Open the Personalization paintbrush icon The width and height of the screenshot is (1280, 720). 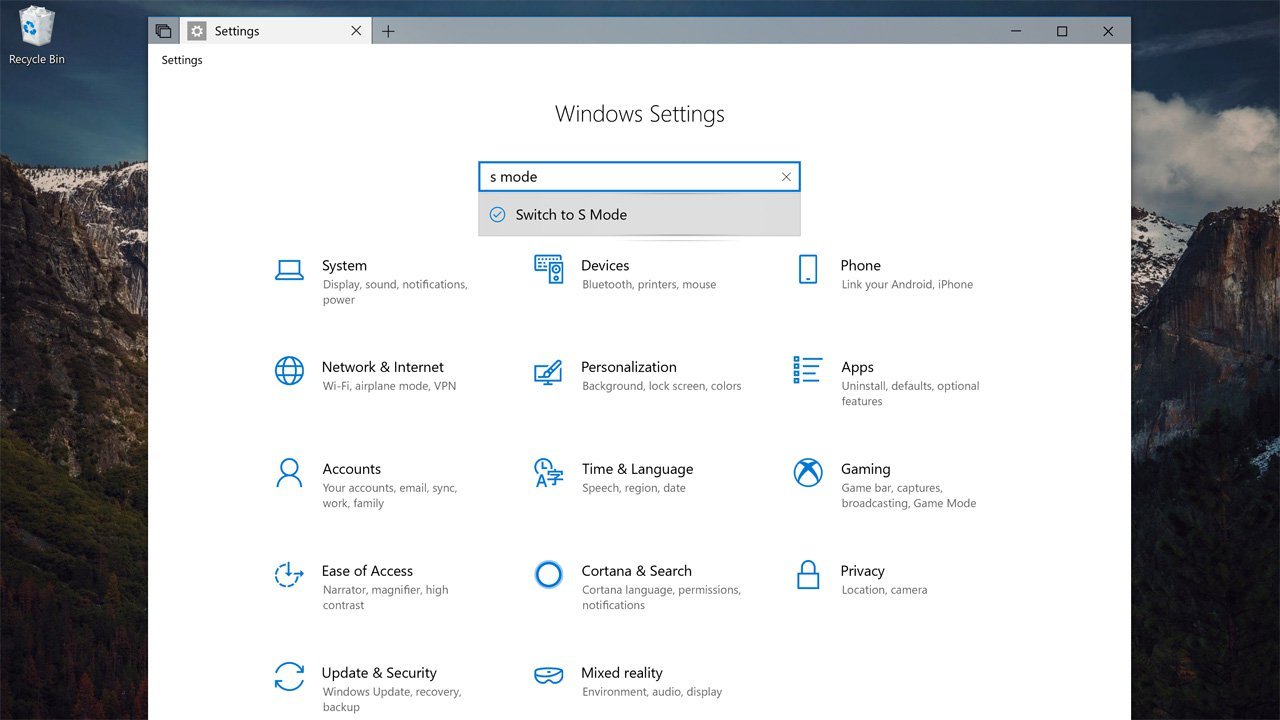(x=548, y=372)
